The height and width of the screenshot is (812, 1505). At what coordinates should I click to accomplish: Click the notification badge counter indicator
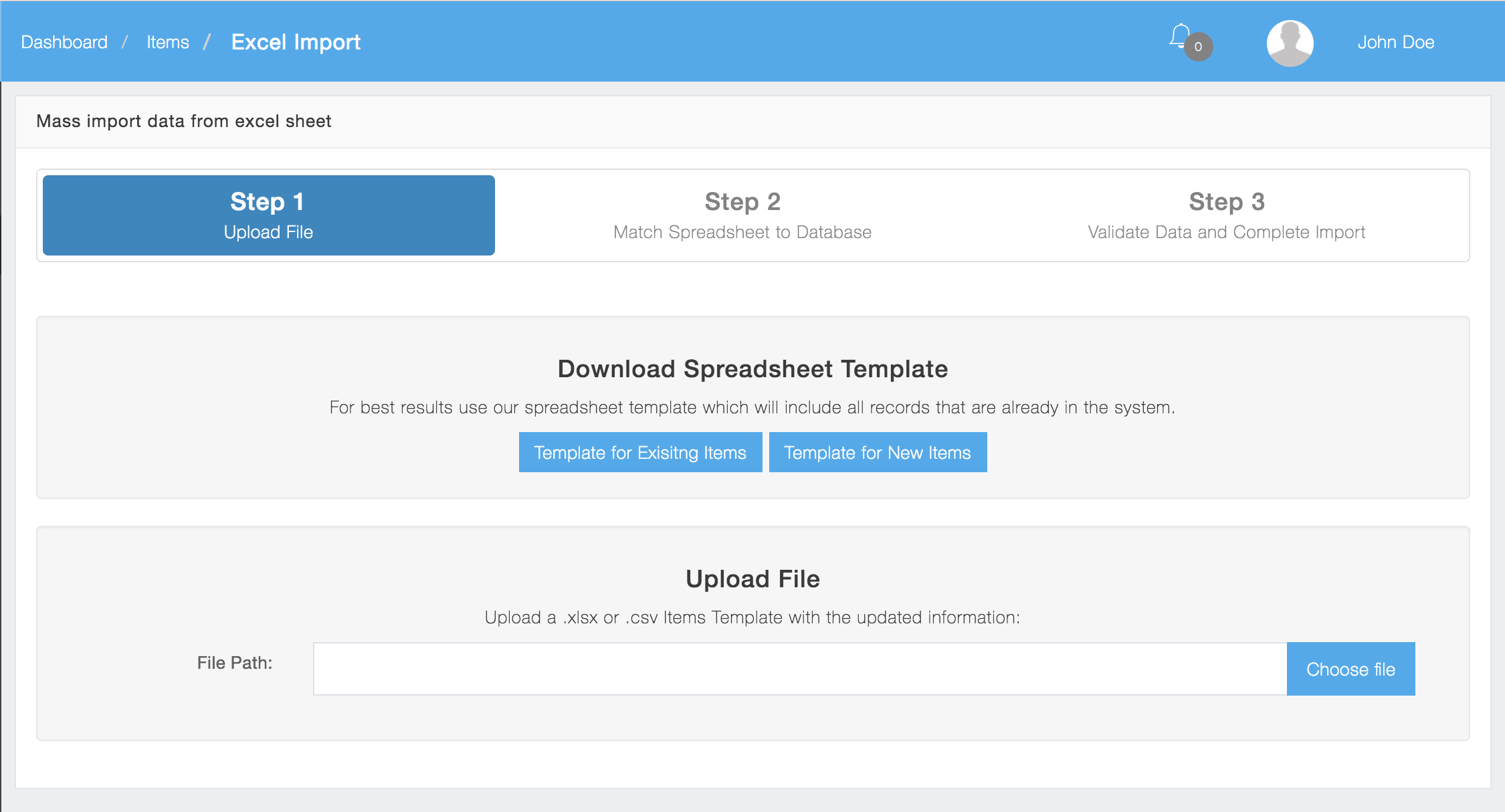coord(1198,46)
